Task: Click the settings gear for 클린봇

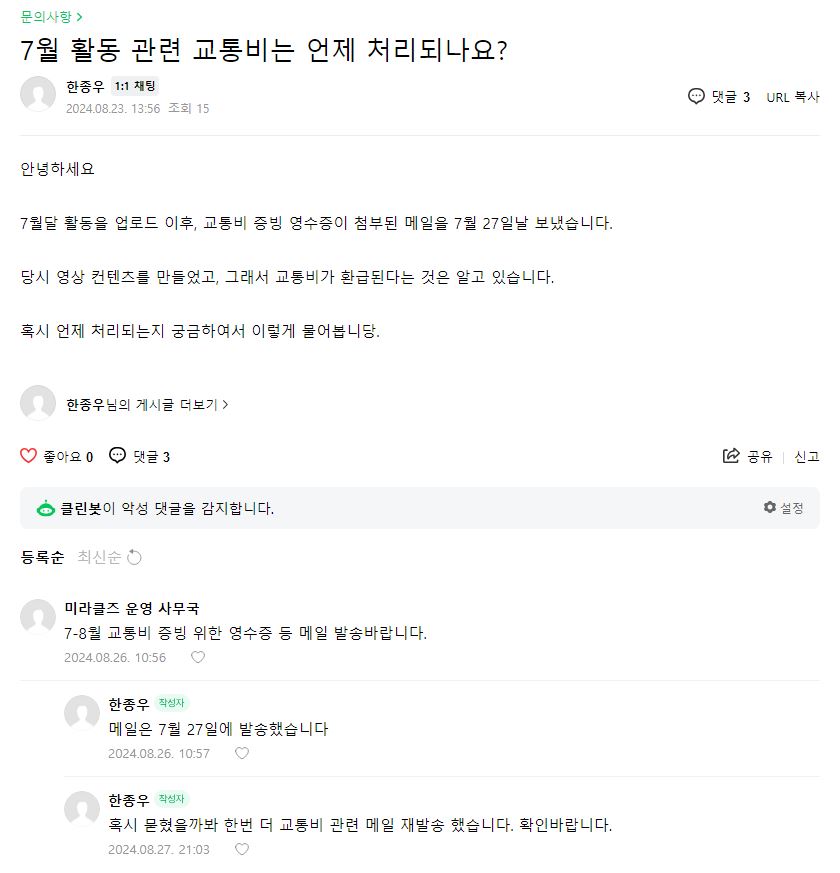Action: [x=769, y=508]
